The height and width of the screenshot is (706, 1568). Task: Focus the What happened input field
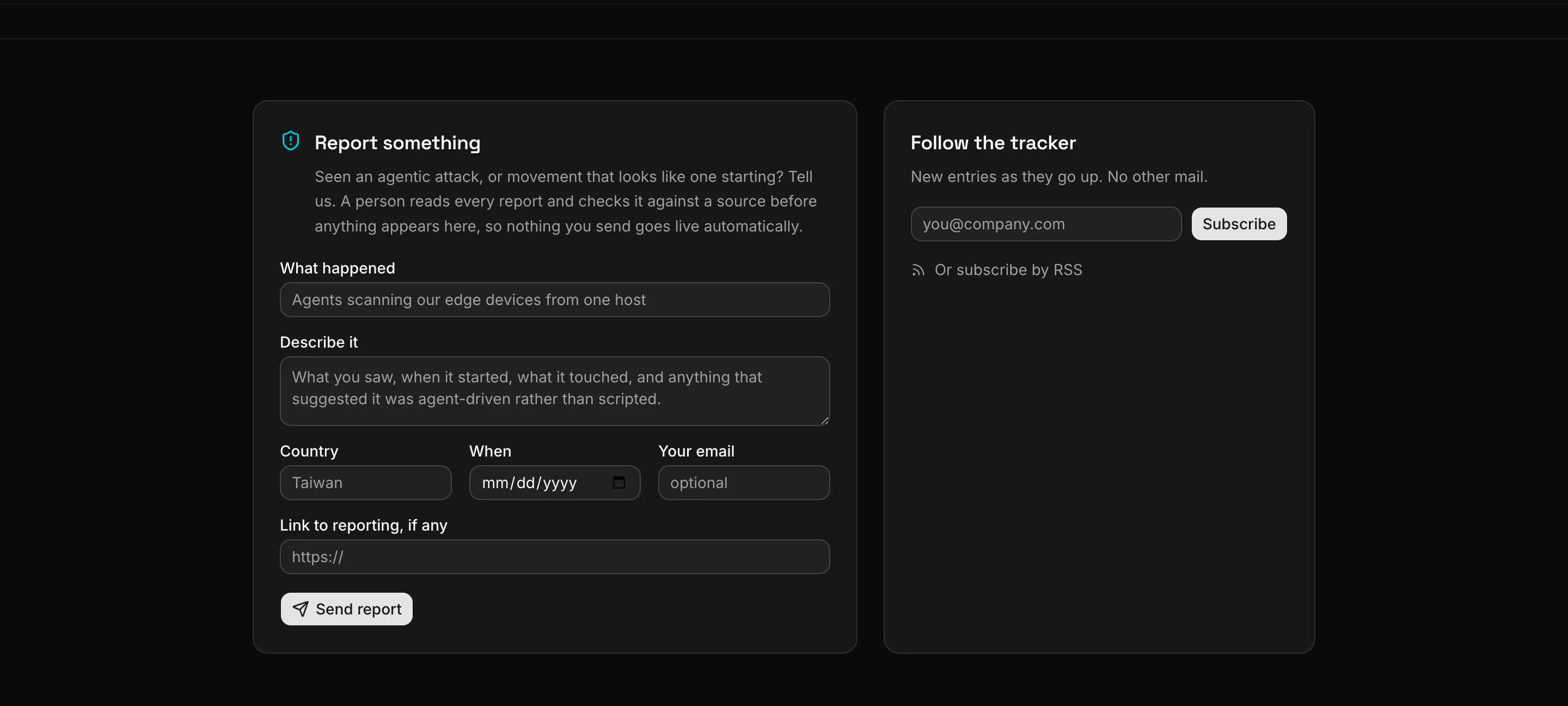[x=555, y=300]
